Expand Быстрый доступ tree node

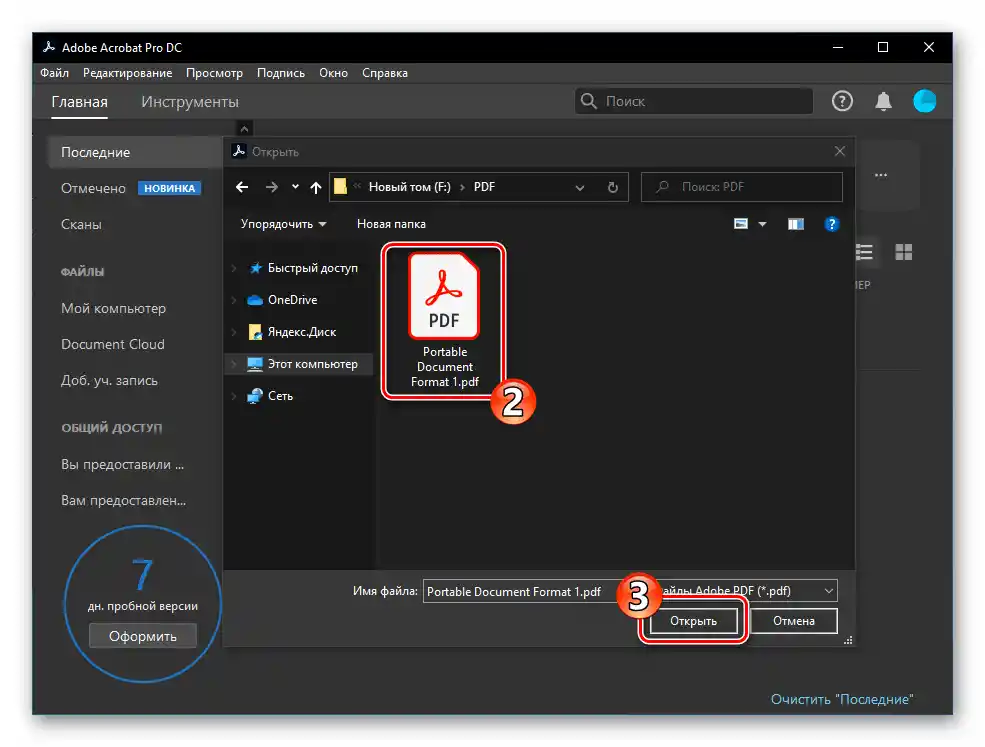pyautogui.click(x=234, y=268)
